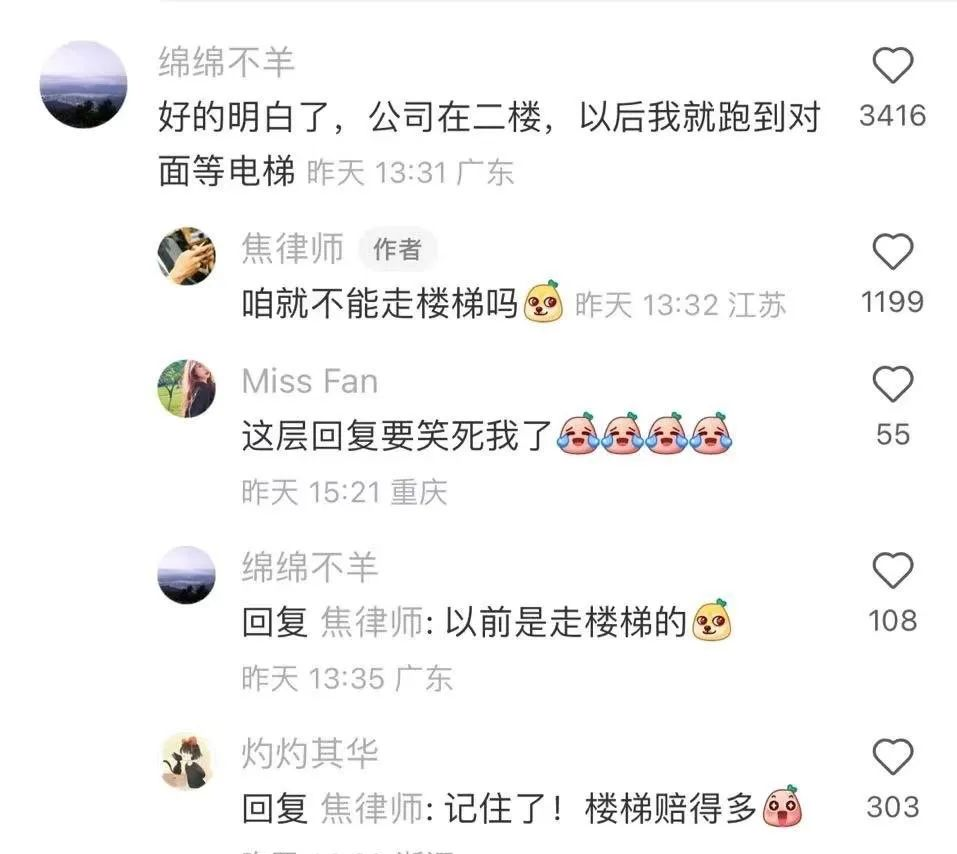This screenshot has width=957, height=854.
Task: Tap the 作者 author badge
Action: [x=397, y=249]
